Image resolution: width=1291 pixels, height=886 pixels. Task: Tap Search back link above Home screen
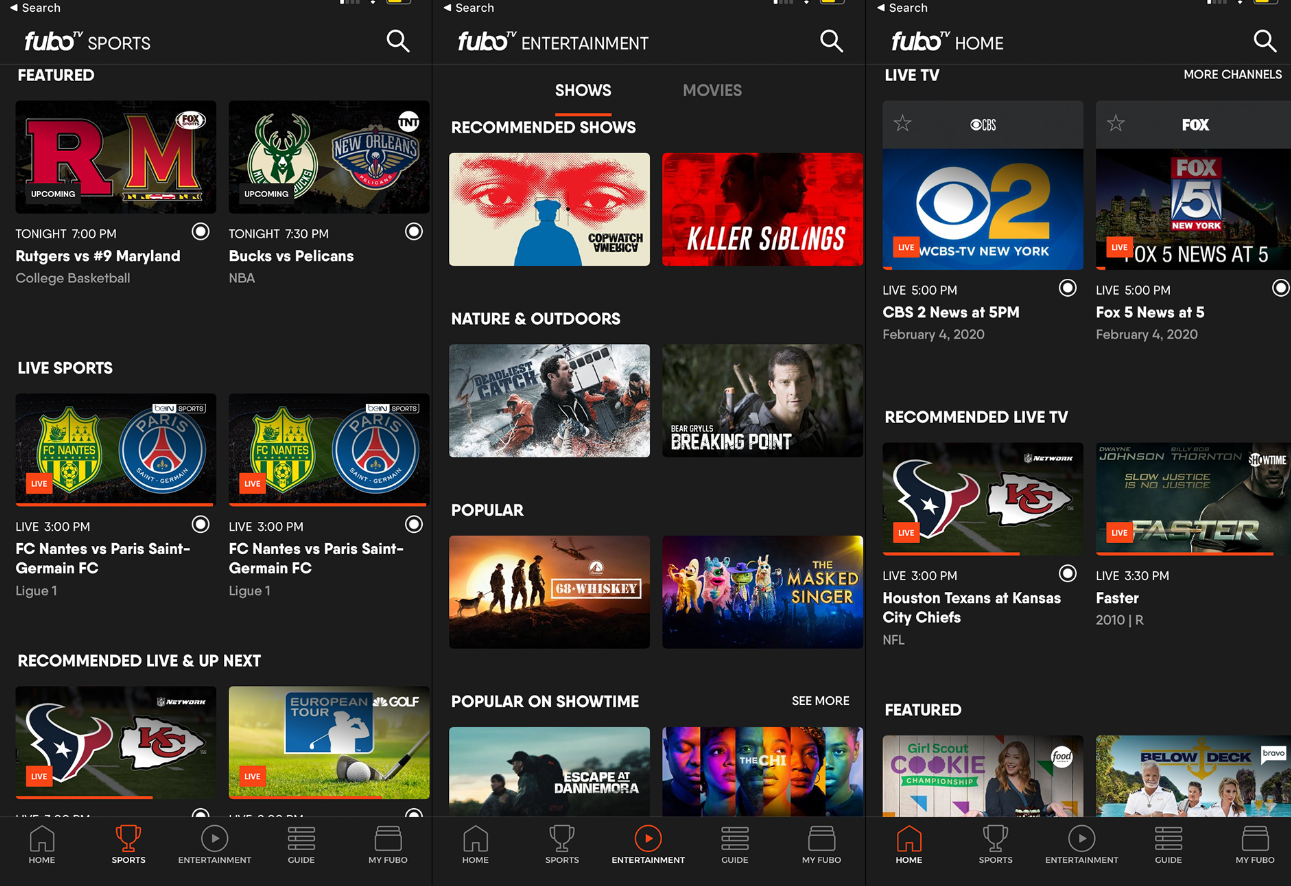click(902, 8)
